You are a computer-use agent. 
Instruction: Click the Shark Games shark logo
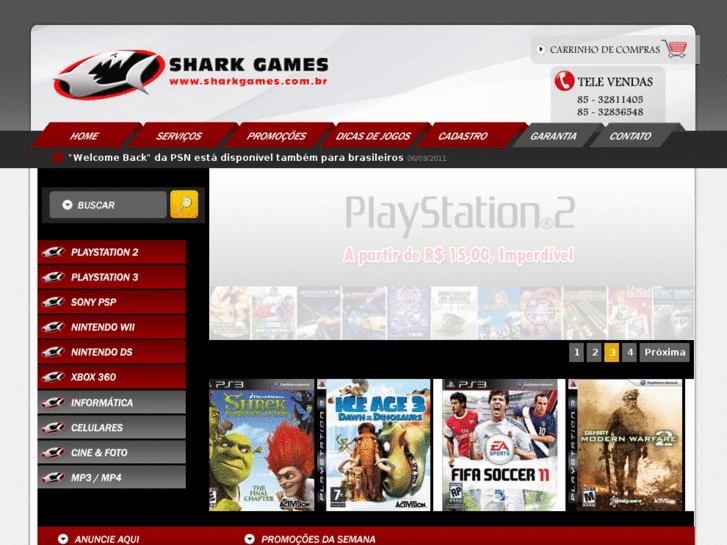point(109,75)
